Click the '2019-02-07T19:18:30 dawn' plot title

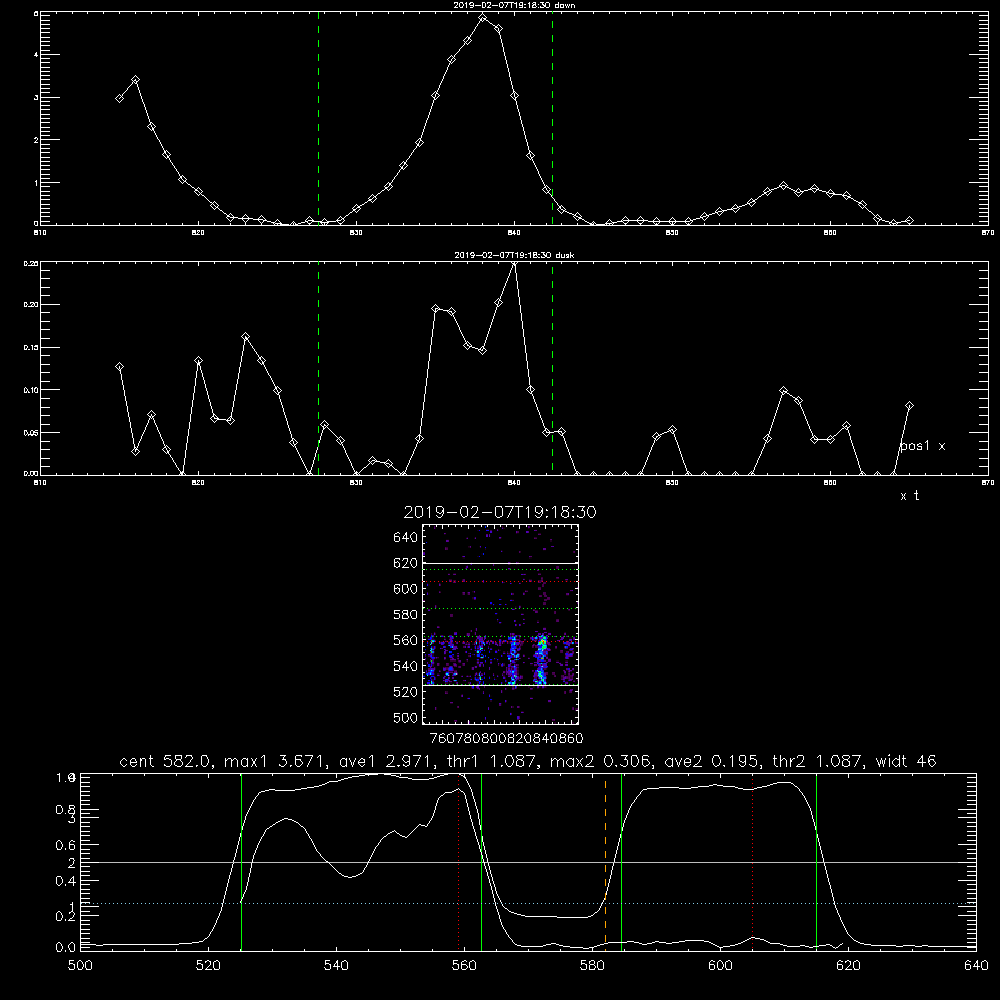click(514, 5)
